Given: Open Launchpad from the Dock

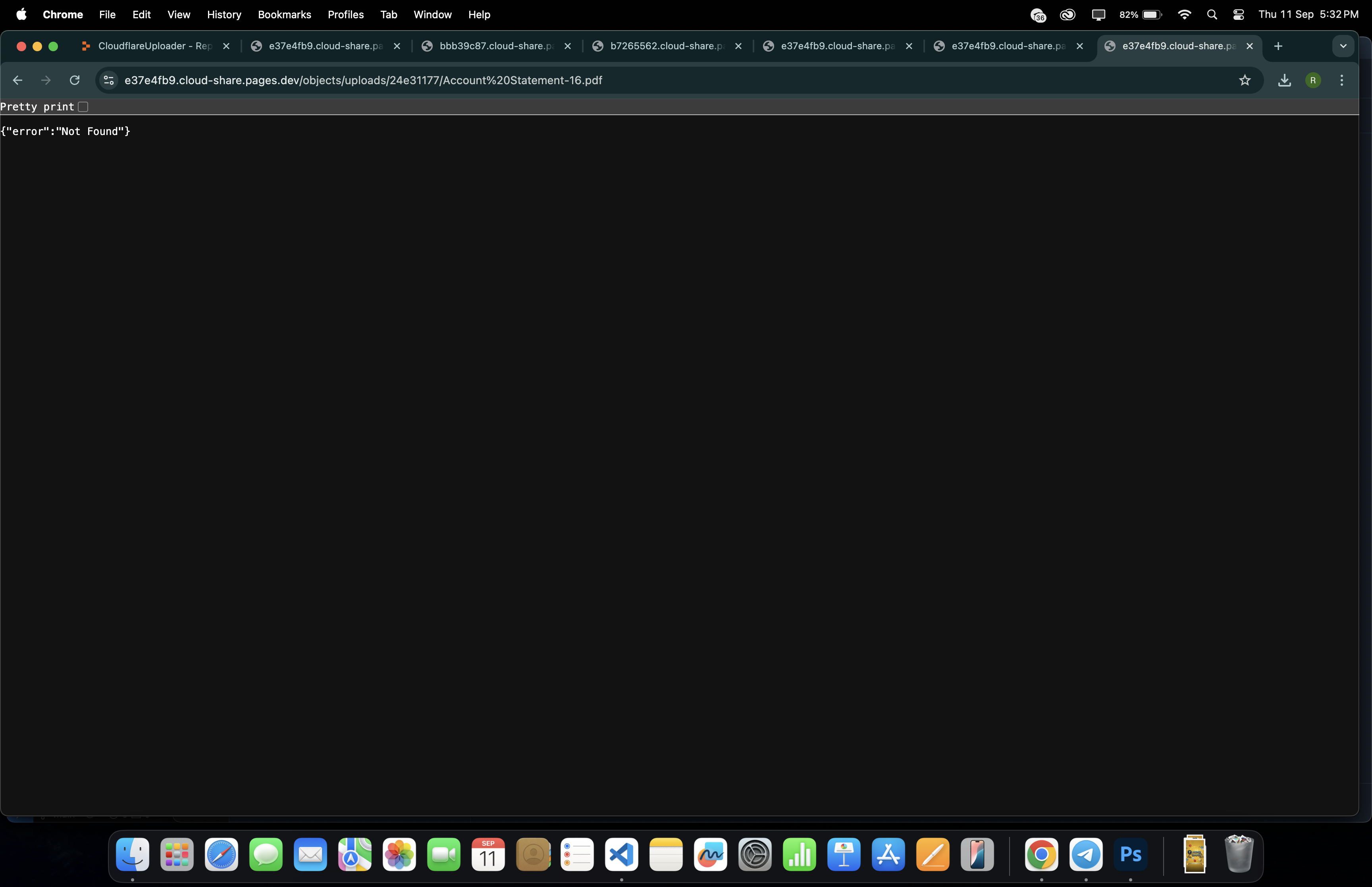Looking at the screenshot, I should (177, 854).
